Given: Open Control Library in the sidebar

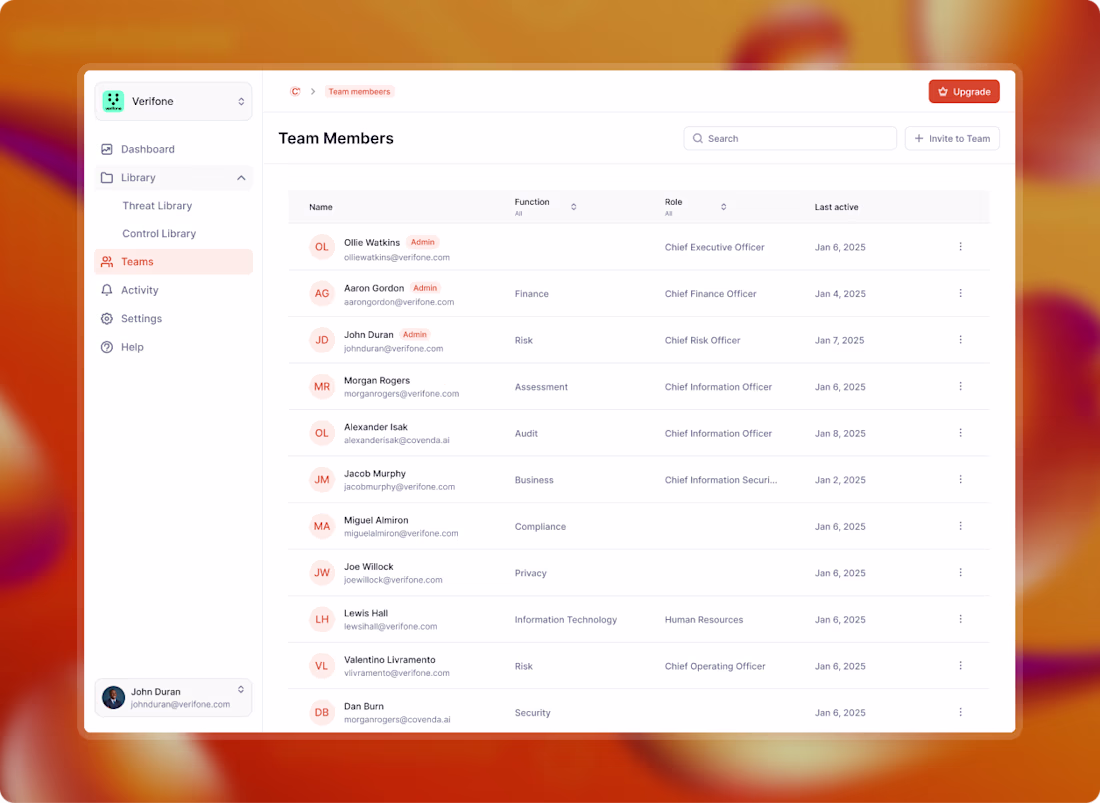Looking at the screenshot, I should (x=159, y=234).
